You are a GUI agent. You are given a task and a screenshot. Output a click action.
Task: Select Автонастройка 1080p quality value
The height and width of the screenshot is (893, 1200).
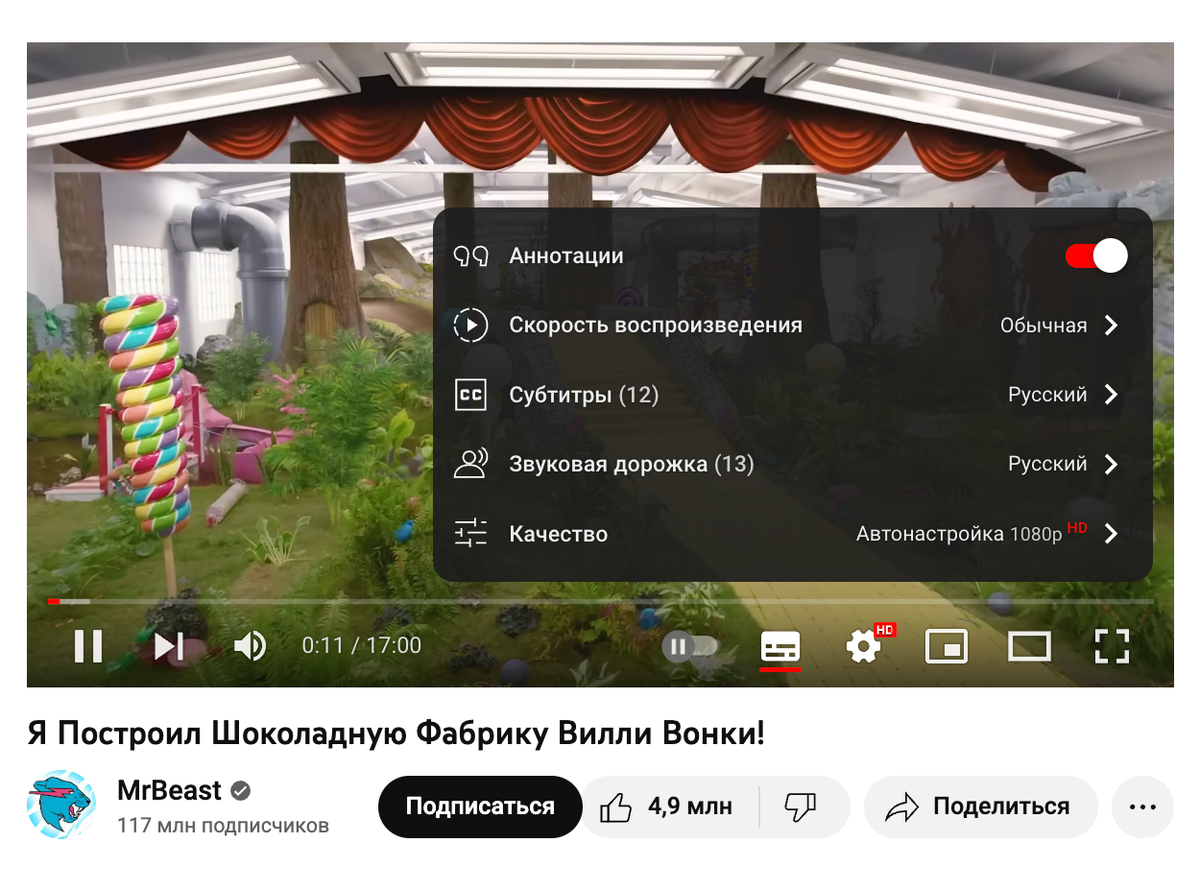[x=971, y=533]
